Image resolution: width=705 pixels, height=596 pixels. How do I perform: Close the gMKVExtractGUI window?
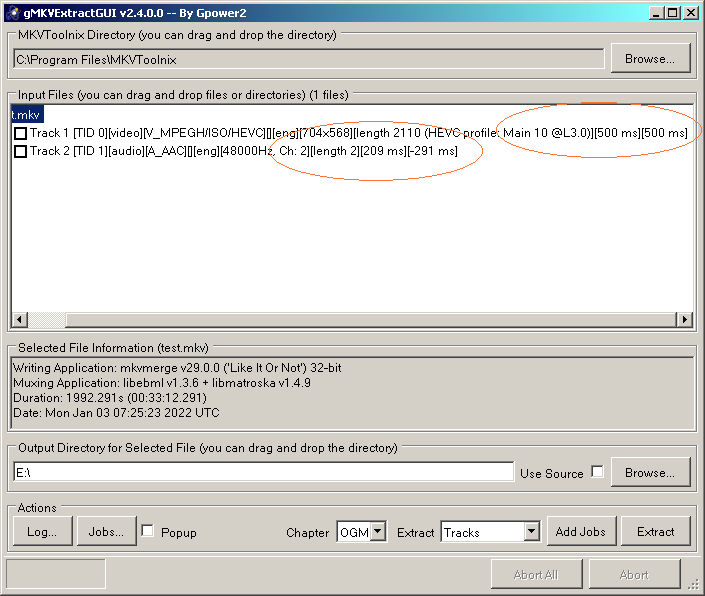pyautogui.click(x=691, y=13)
